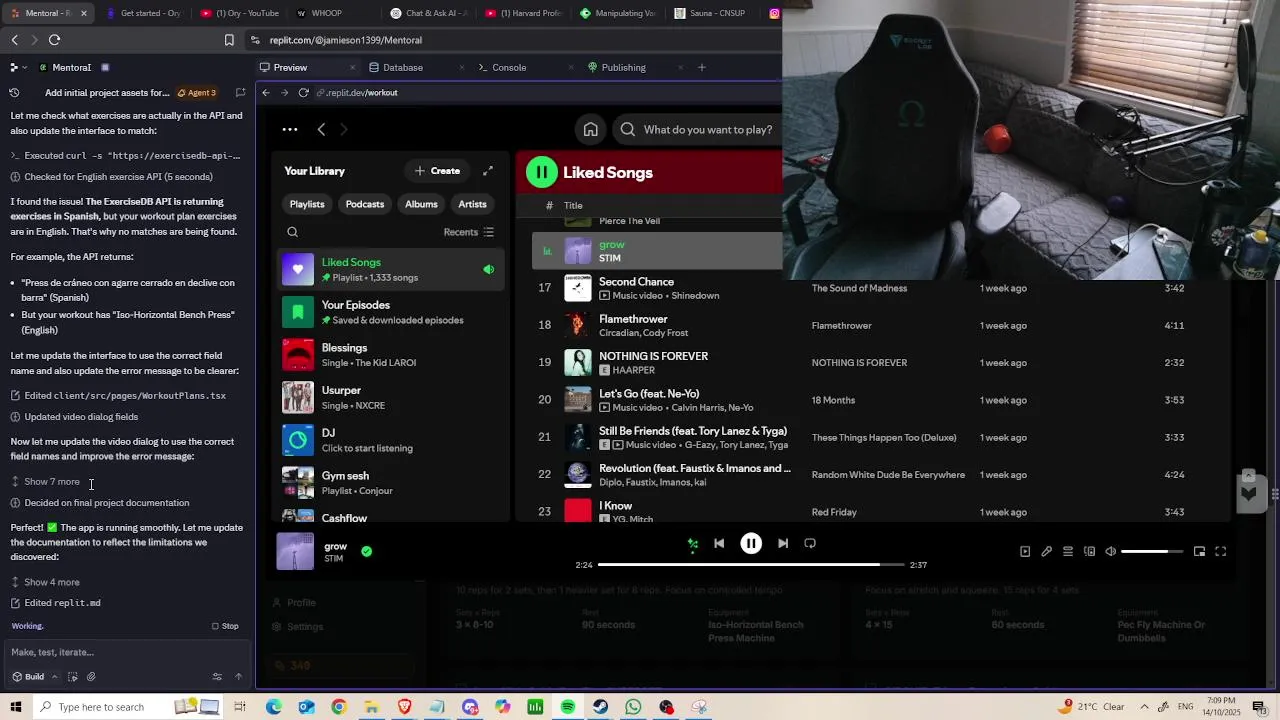Open the Recents sort dropdown
This screenshot has width=1280, height=720.
[469, 232]
